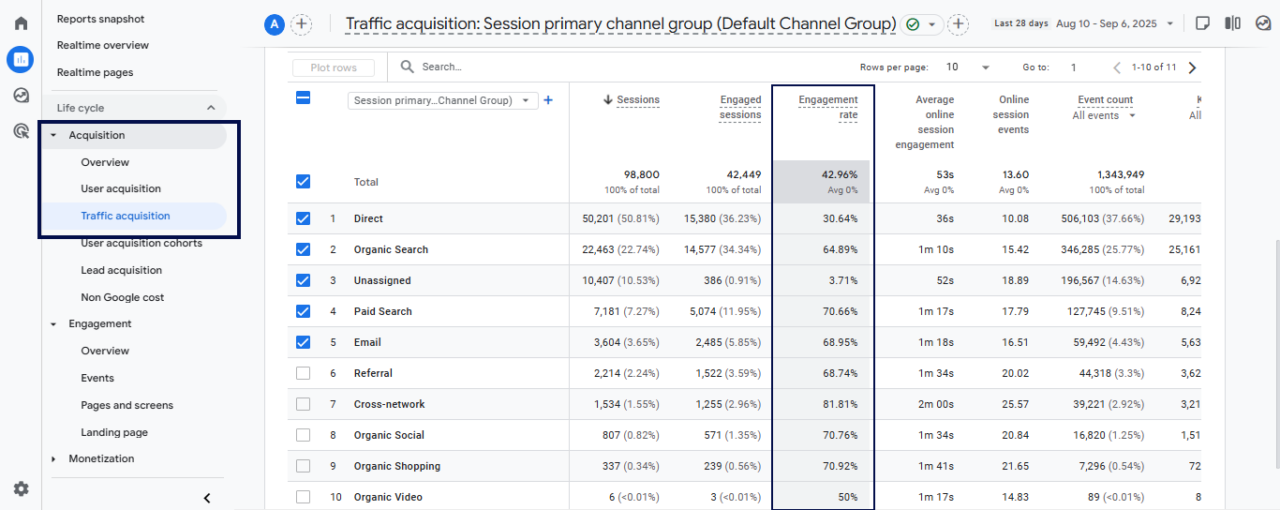Check the Cross-network row checkbox
Viewport: 1280px width, 510px height.
coord(303,404)
